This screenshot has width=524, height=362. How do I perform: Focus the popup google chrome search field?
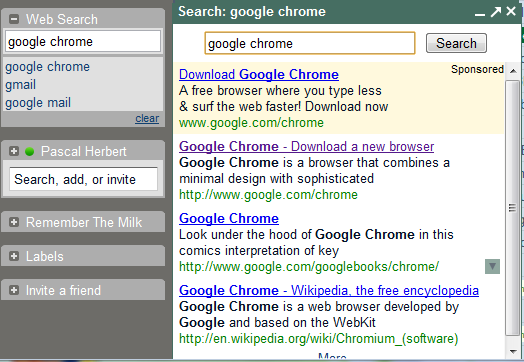(x=310, y=43)
